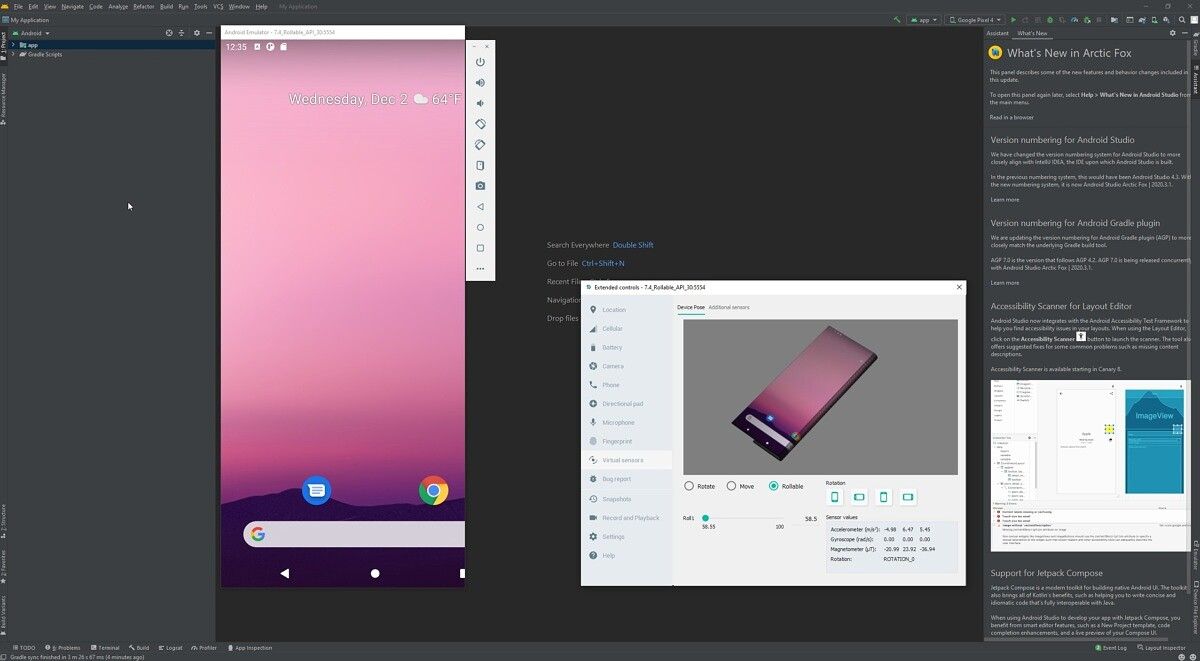Take a screenshot with the camera icon
Viewport: 1200px width, 661px height.
click(x=480, y=185)
